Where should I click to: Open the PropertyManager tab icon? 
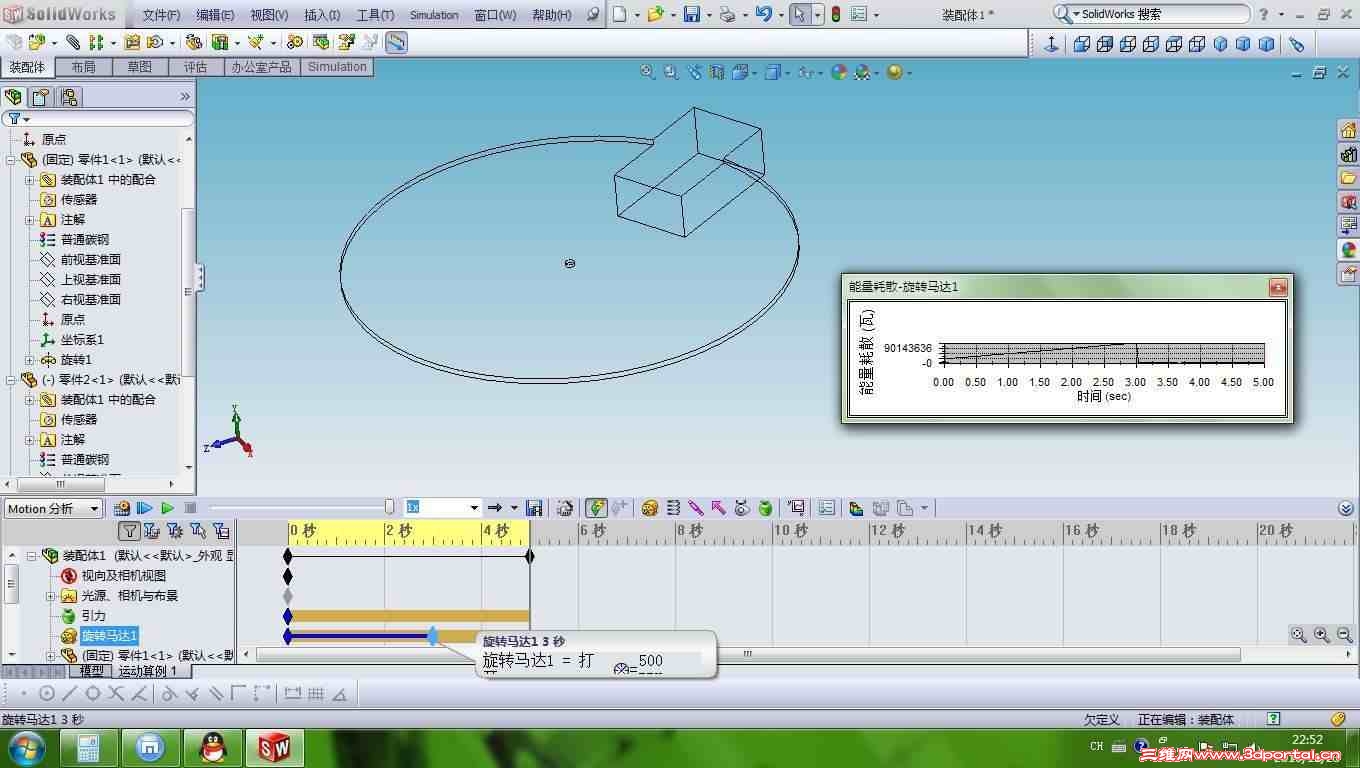40,97
